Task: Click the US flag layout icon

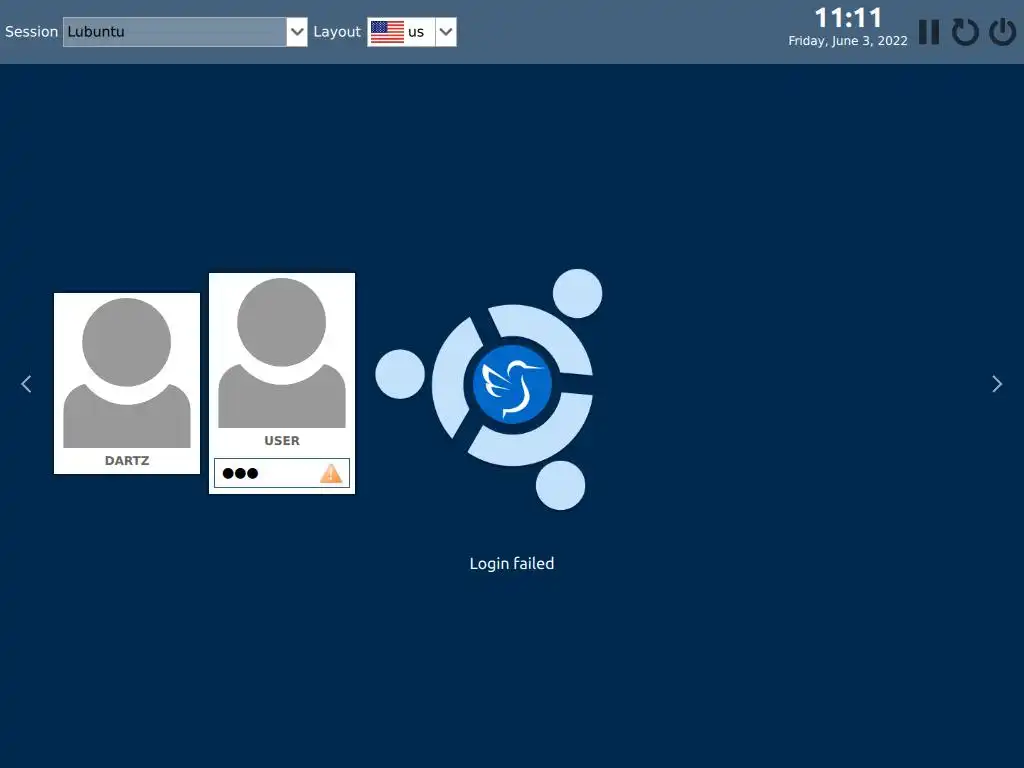Action: point(387,31)
